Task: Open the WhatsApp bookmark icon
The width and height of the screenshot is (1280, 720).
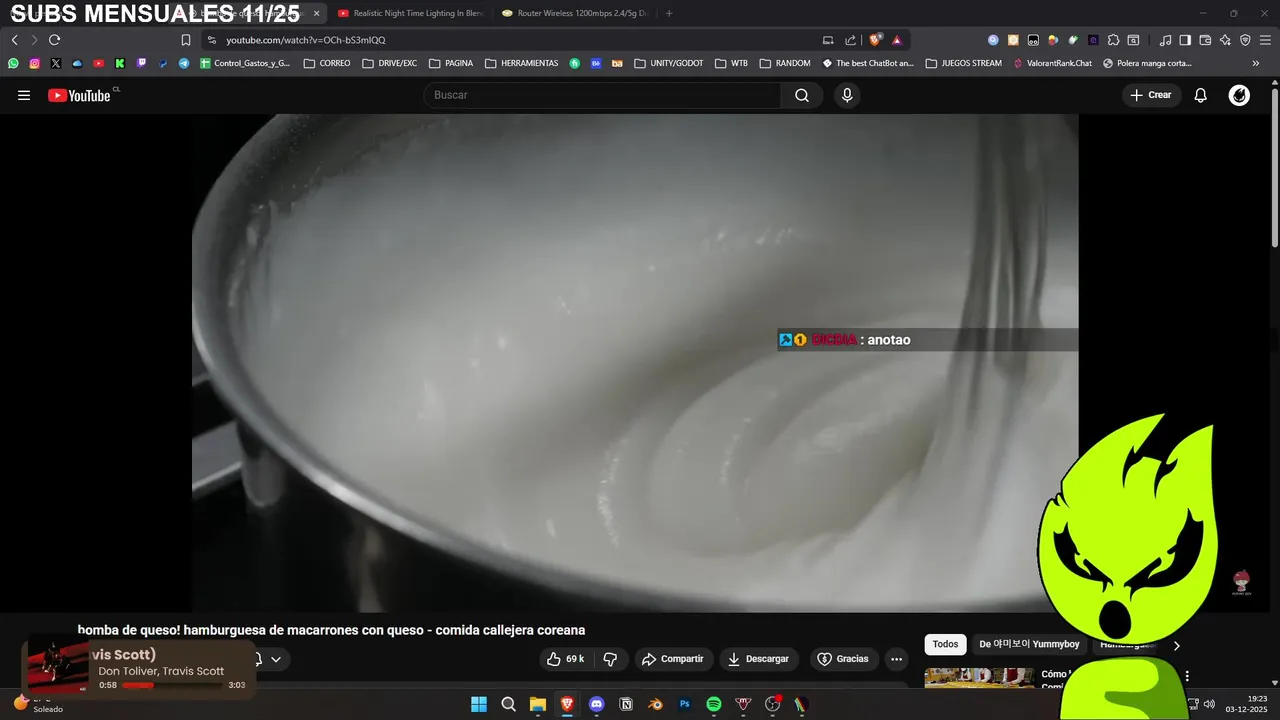Action: point(13,63)
